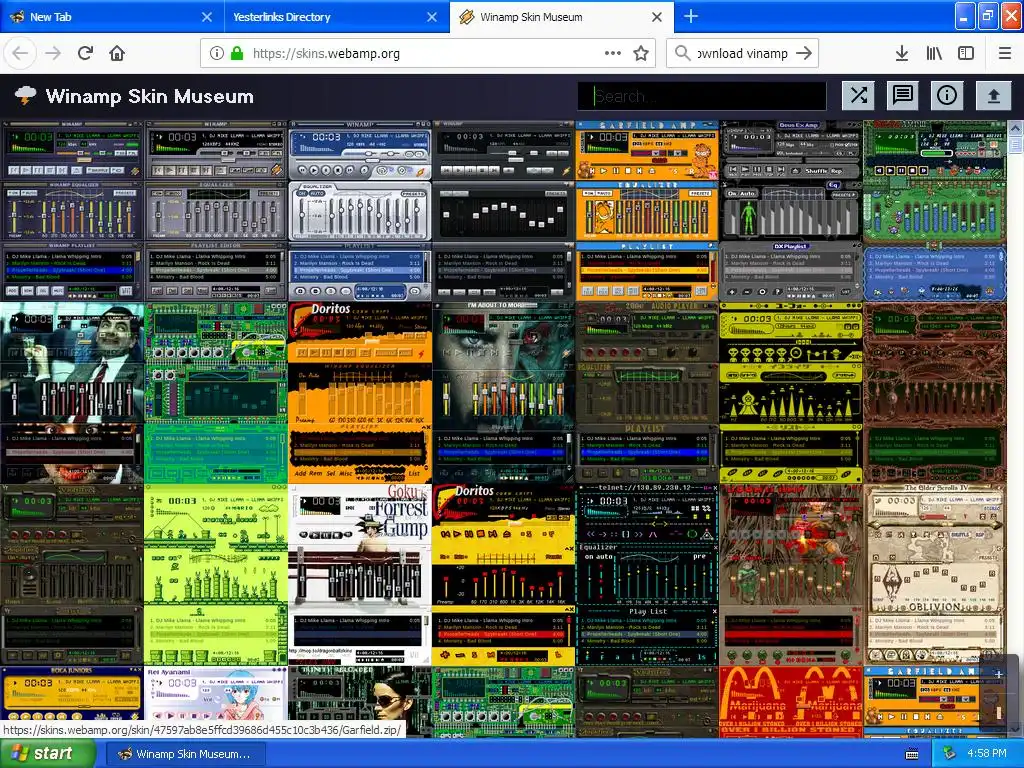Toggle the browser sidebar icon

[966, 53]
